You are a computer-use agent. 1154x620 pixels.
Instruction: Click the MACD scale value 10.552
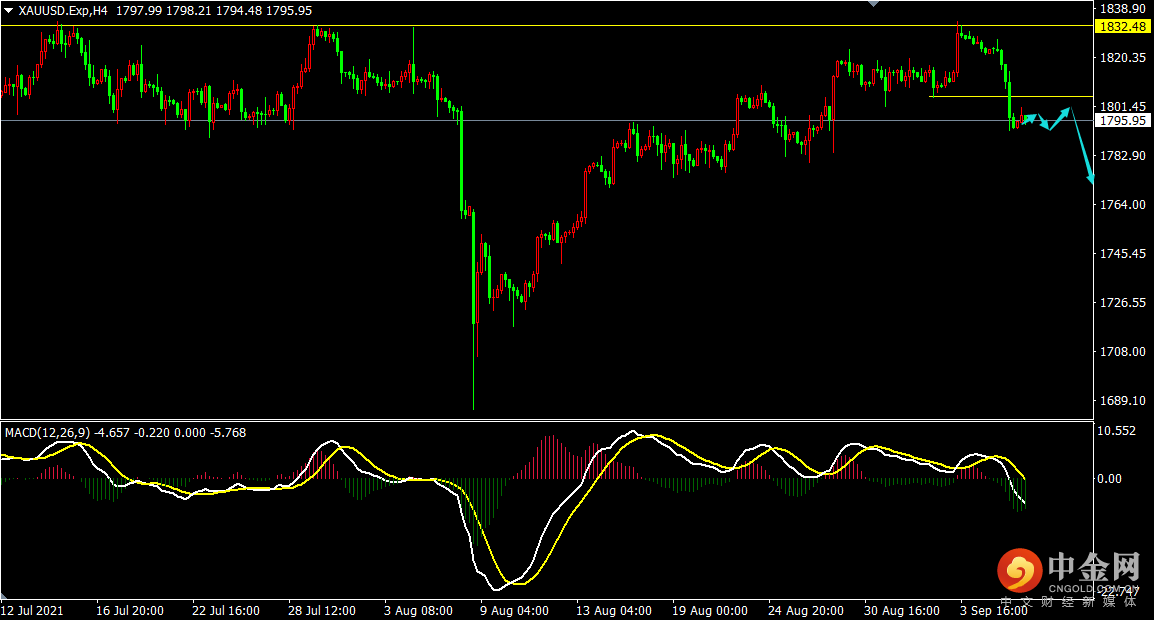point(1116,431)
